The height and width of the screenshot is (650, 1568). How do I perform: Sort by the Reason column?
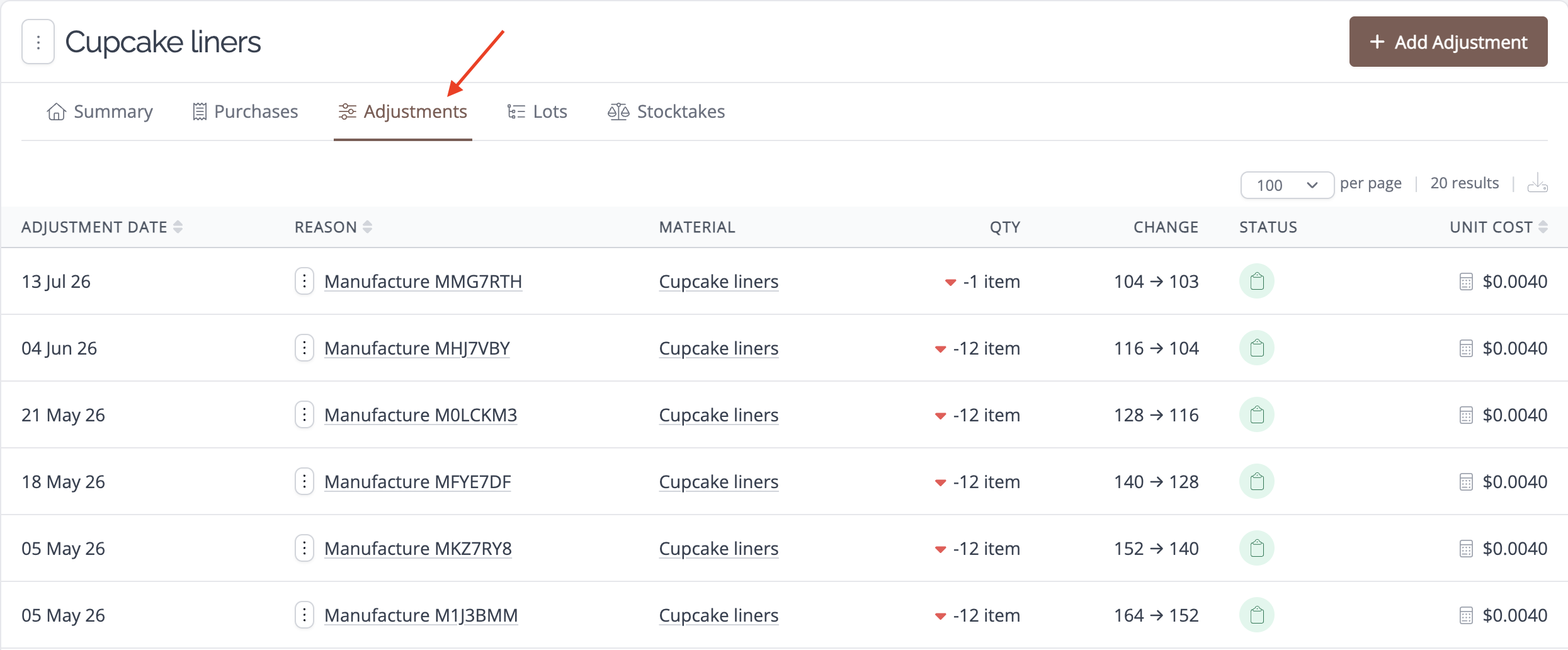click(x=334, y=227)
